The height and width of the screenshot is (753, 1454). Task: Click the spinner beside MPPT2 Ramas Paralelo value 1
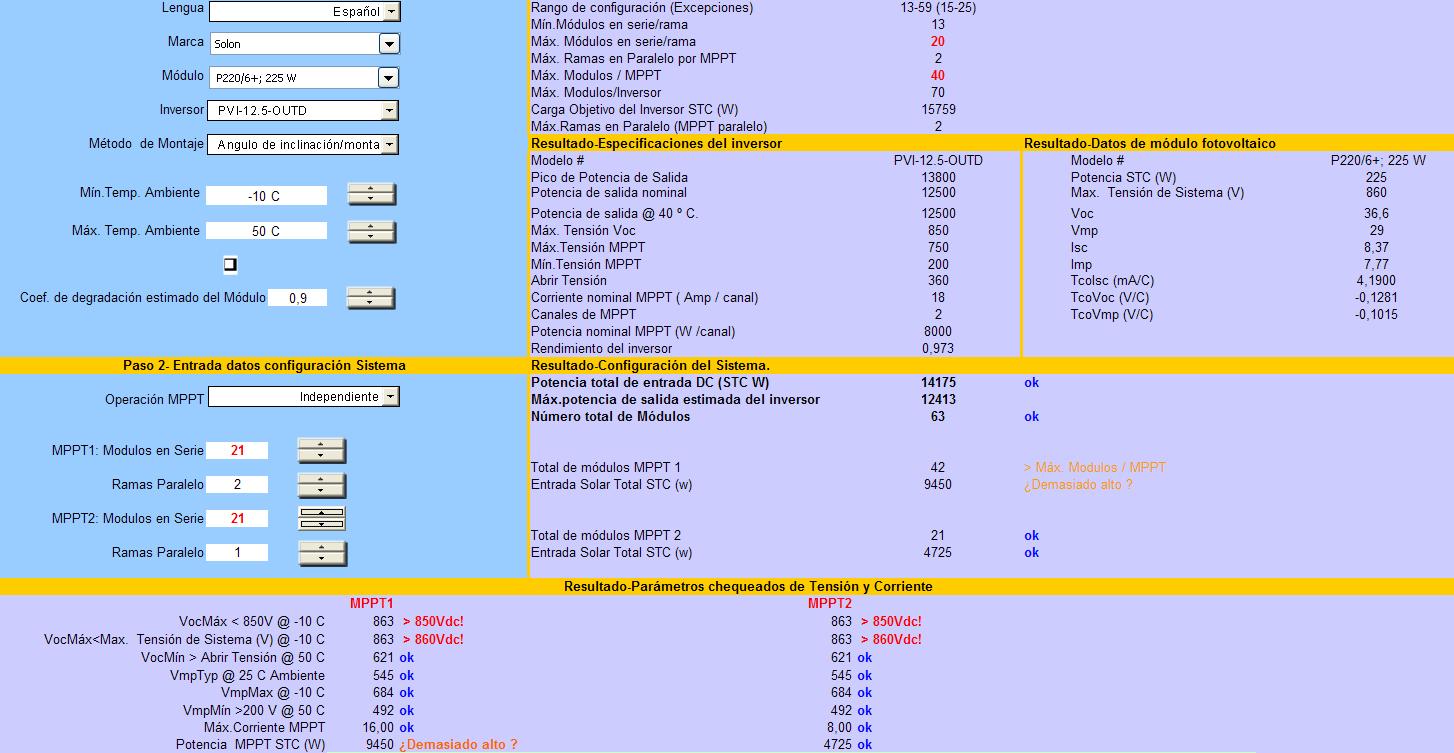322,552
